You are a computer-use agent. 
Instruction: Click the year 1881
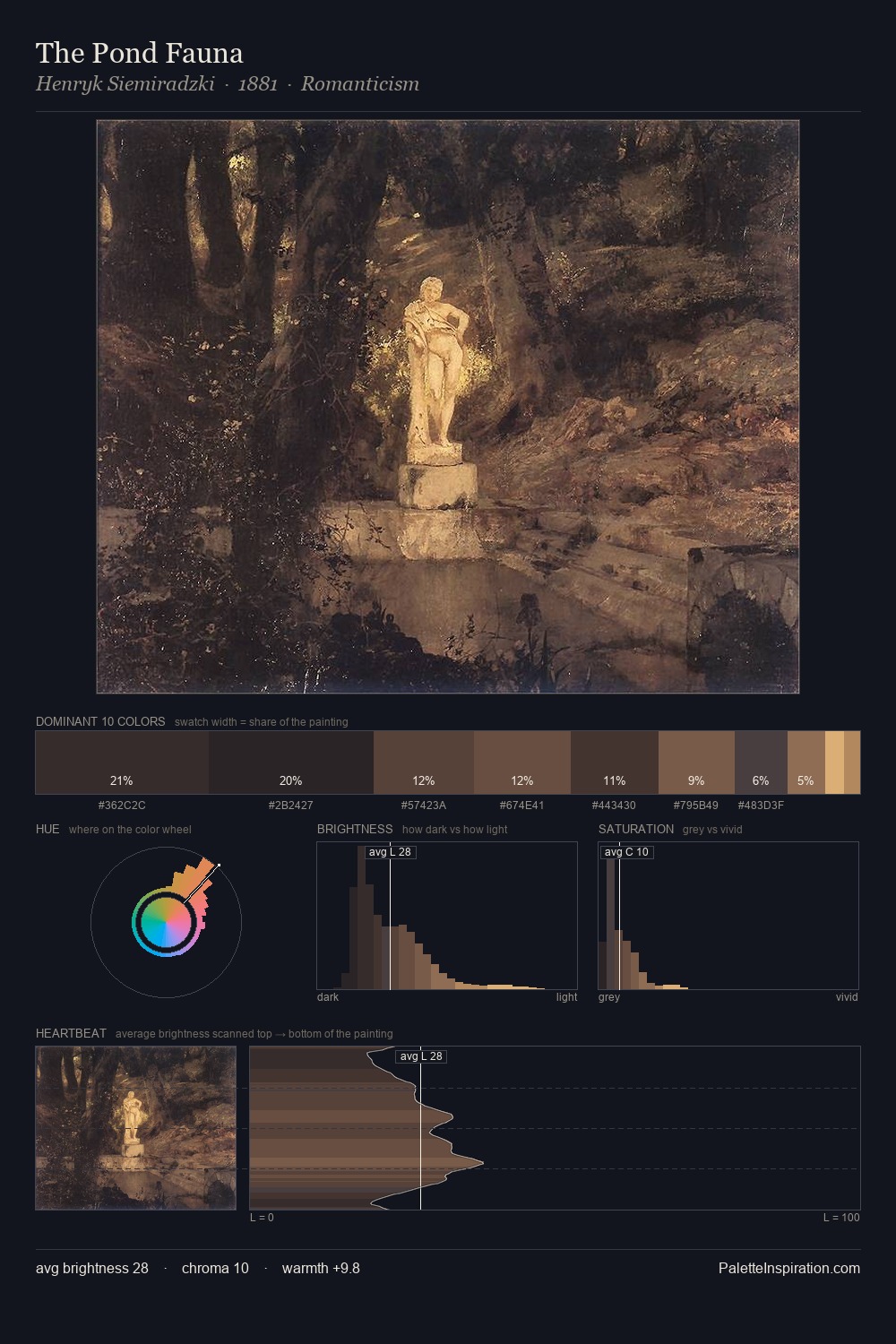click(x=258, y=84)
